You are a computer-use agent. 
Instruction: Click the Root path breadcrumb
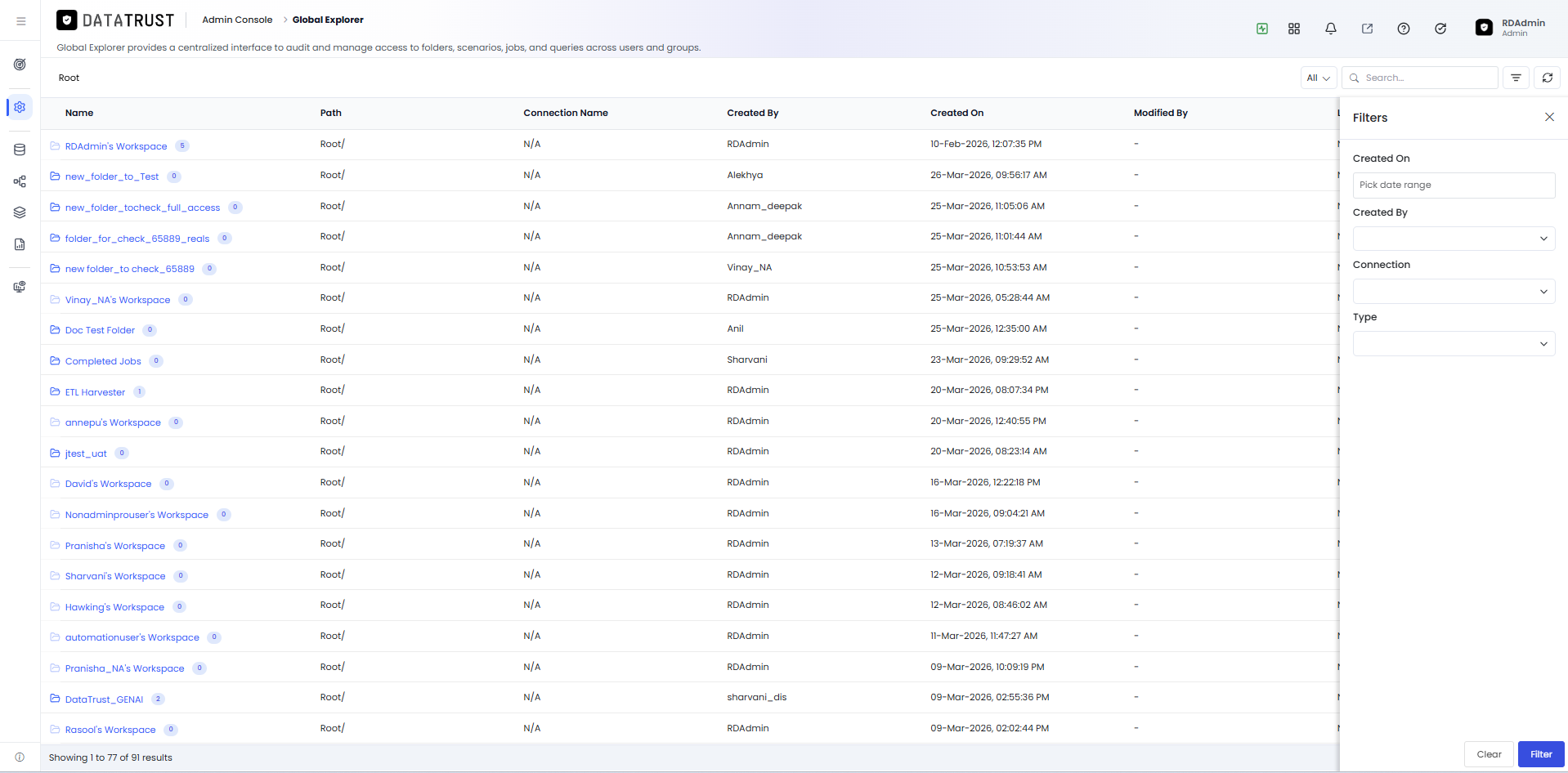[x=69, y=78]
